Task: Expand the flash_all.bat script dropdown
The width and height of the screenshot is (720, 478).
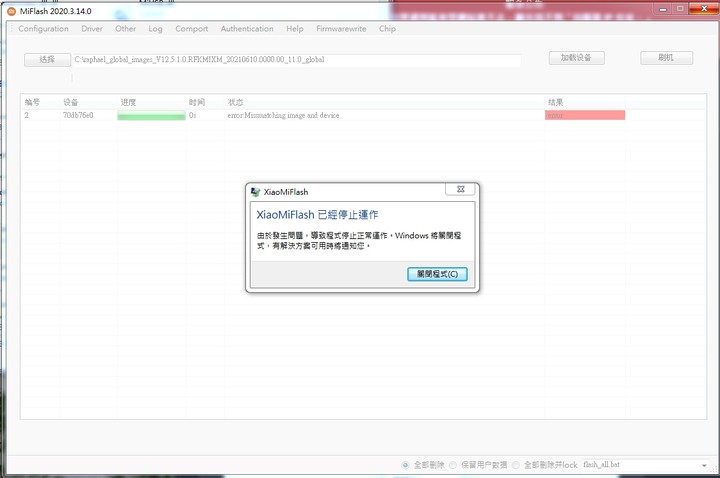Action: [704, 465]
